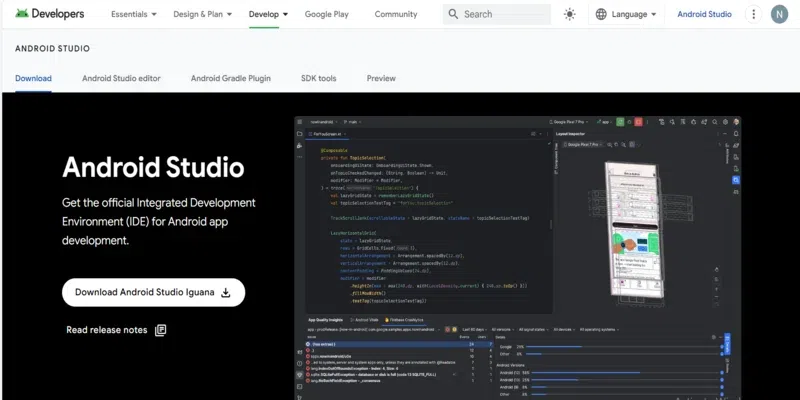Open the Community nav item
The image size is (800, 400).
pos(396,14)
